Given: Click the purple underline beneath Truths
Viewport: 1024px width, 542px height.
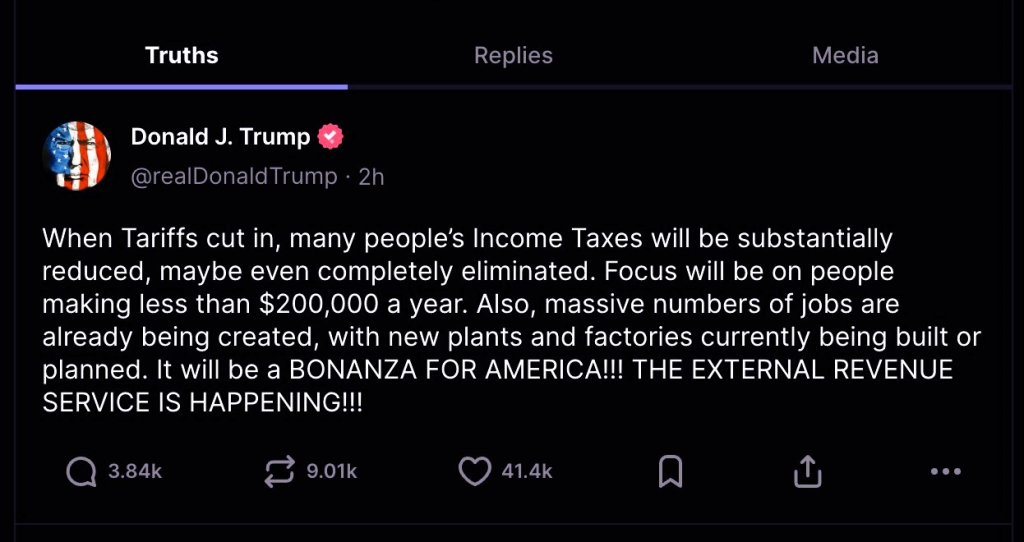Looking at the screenshot, I should (x=181, y=86).
